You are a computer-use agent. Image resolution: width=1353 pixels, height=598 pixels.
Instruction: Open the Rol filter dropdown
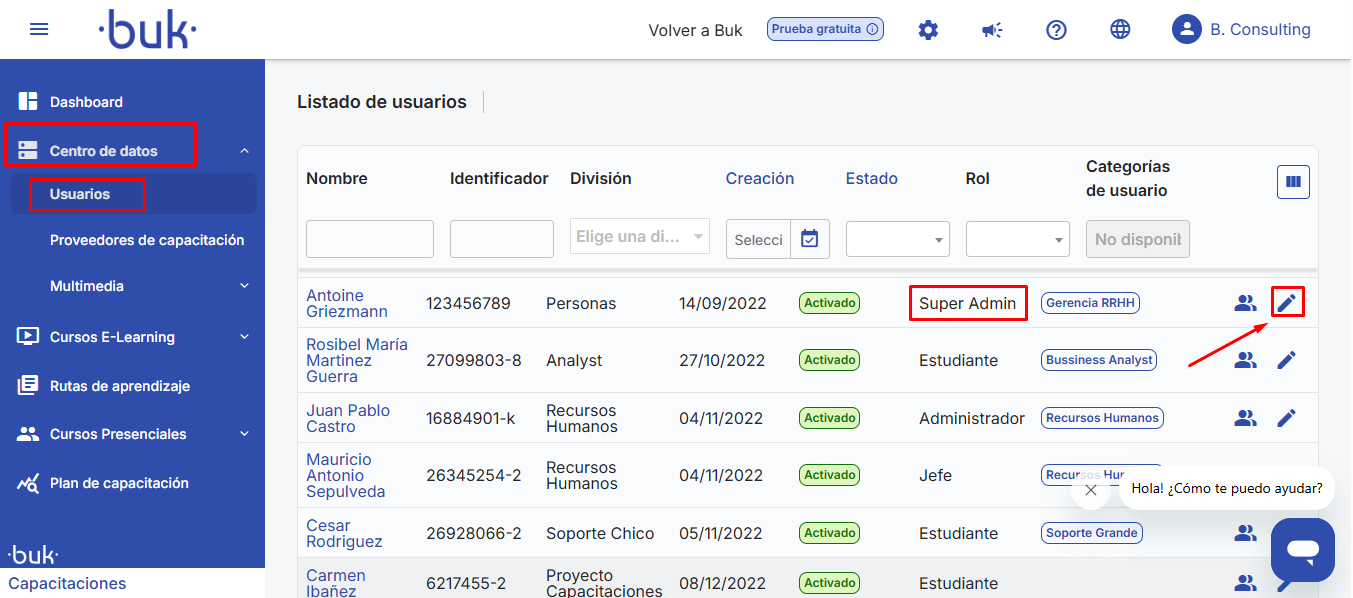point(1017,240)
